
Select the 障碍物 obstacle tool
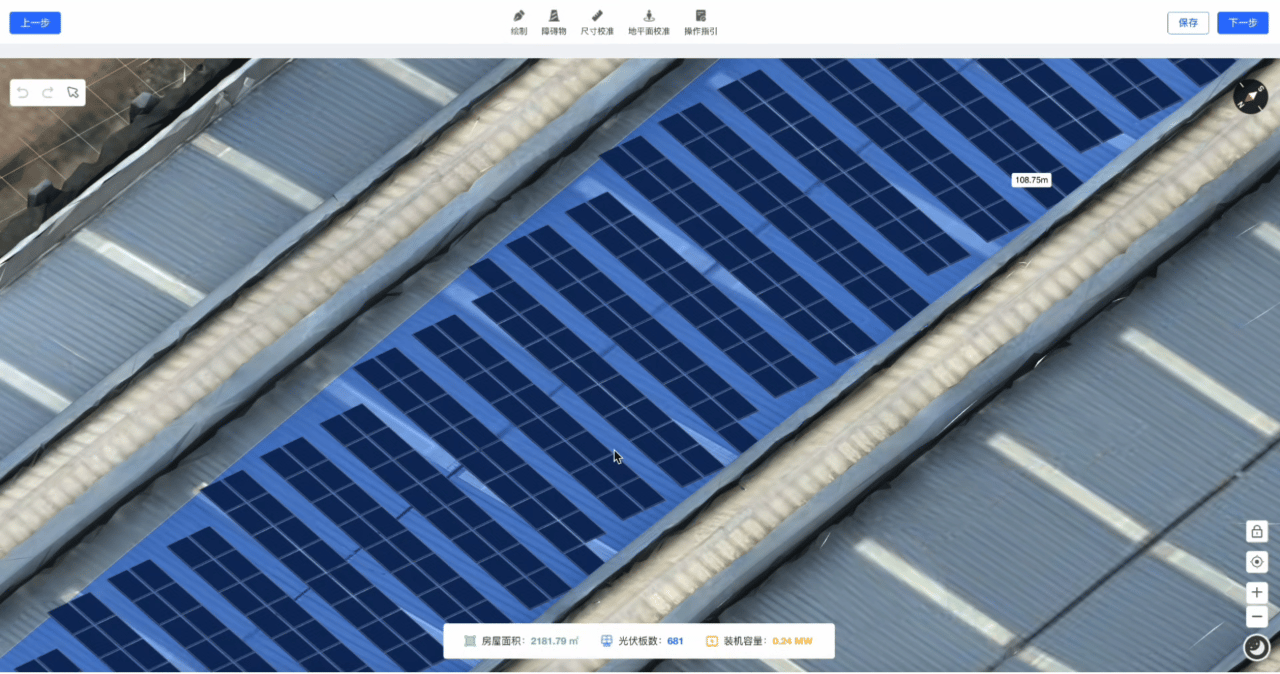click(x=554, y=22)
